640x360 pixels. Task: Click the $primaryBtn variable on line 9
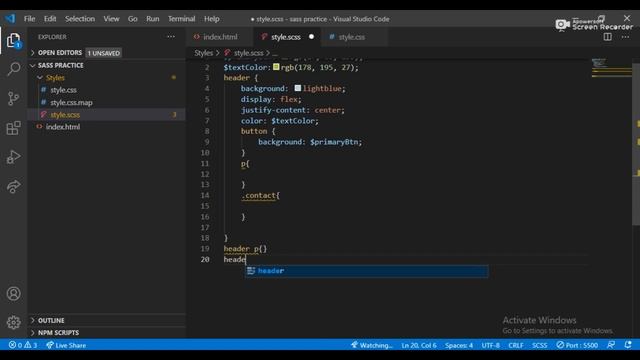334,142
